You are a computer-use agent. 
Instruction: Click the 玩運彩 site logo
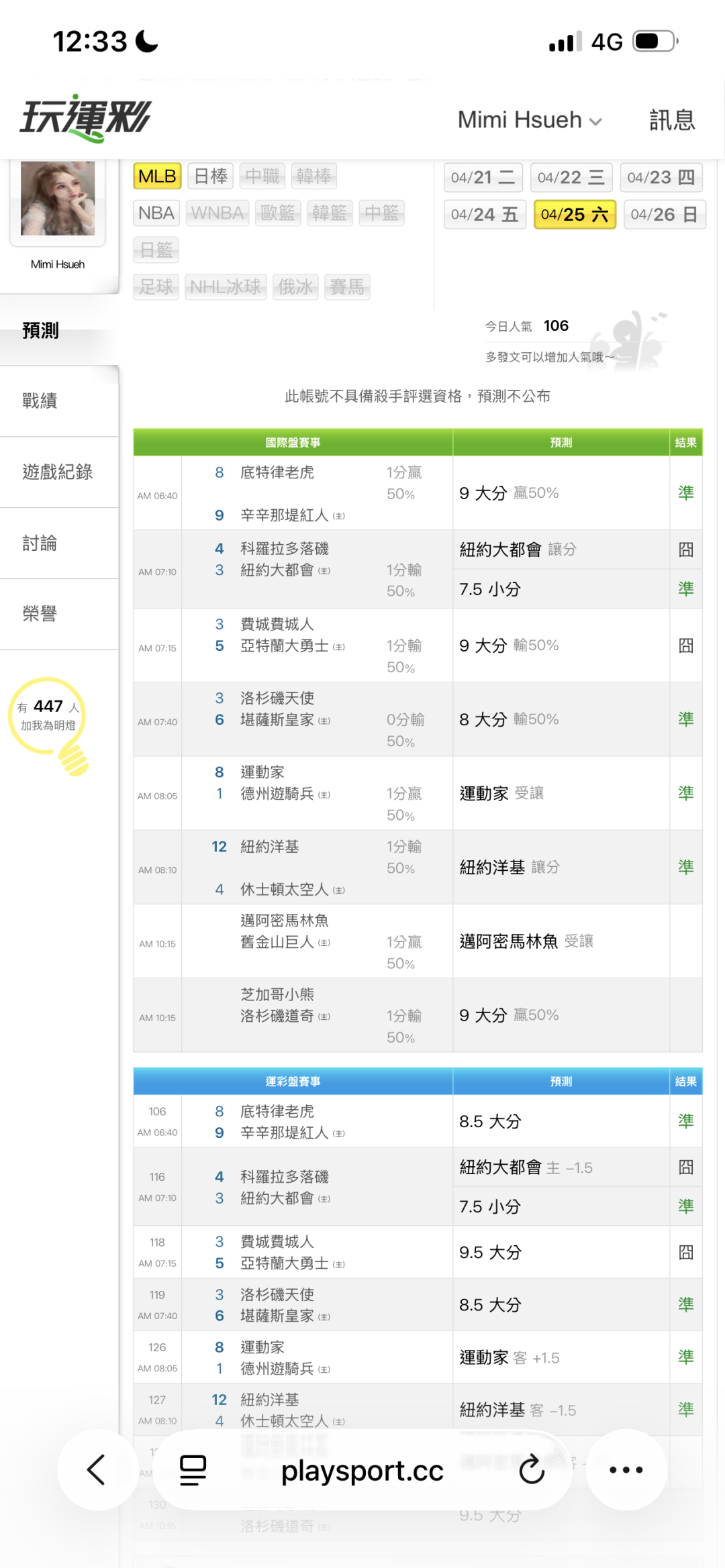(x=86, y=118)
